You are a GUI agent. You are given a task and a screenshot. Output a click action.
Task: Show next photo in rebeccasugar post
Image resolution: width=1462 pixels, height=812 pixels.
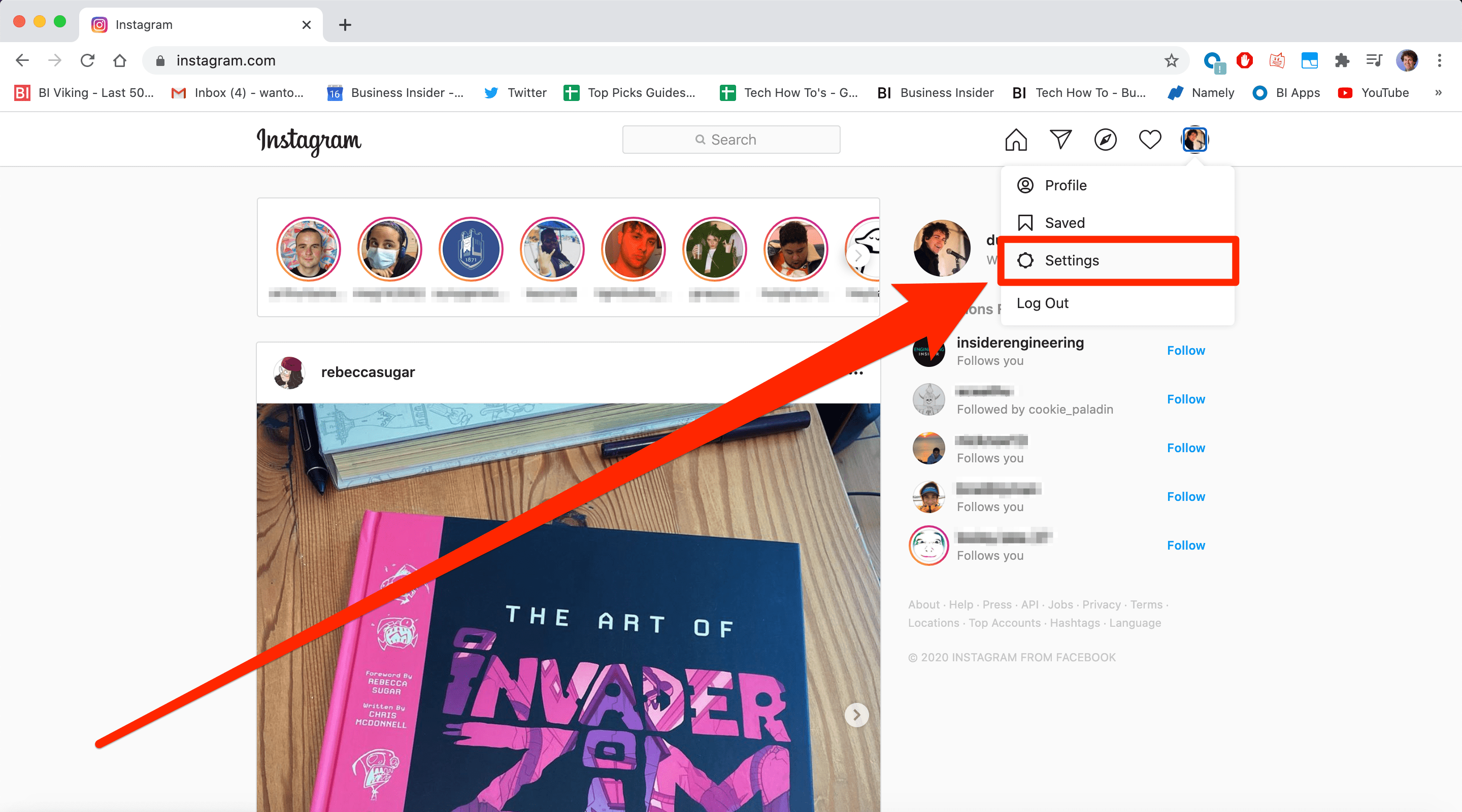(x=856, y=715)
